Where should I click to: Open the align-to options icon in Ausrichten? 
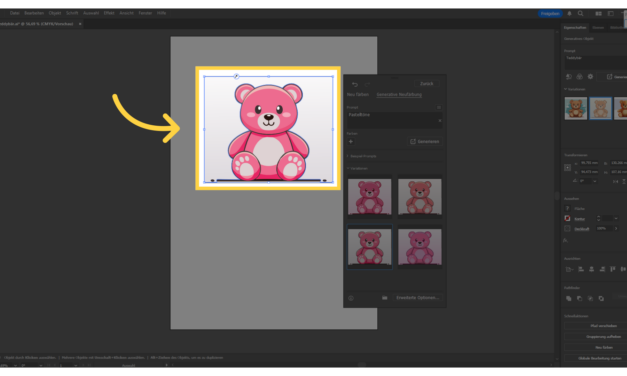click(x=569, y=269)
